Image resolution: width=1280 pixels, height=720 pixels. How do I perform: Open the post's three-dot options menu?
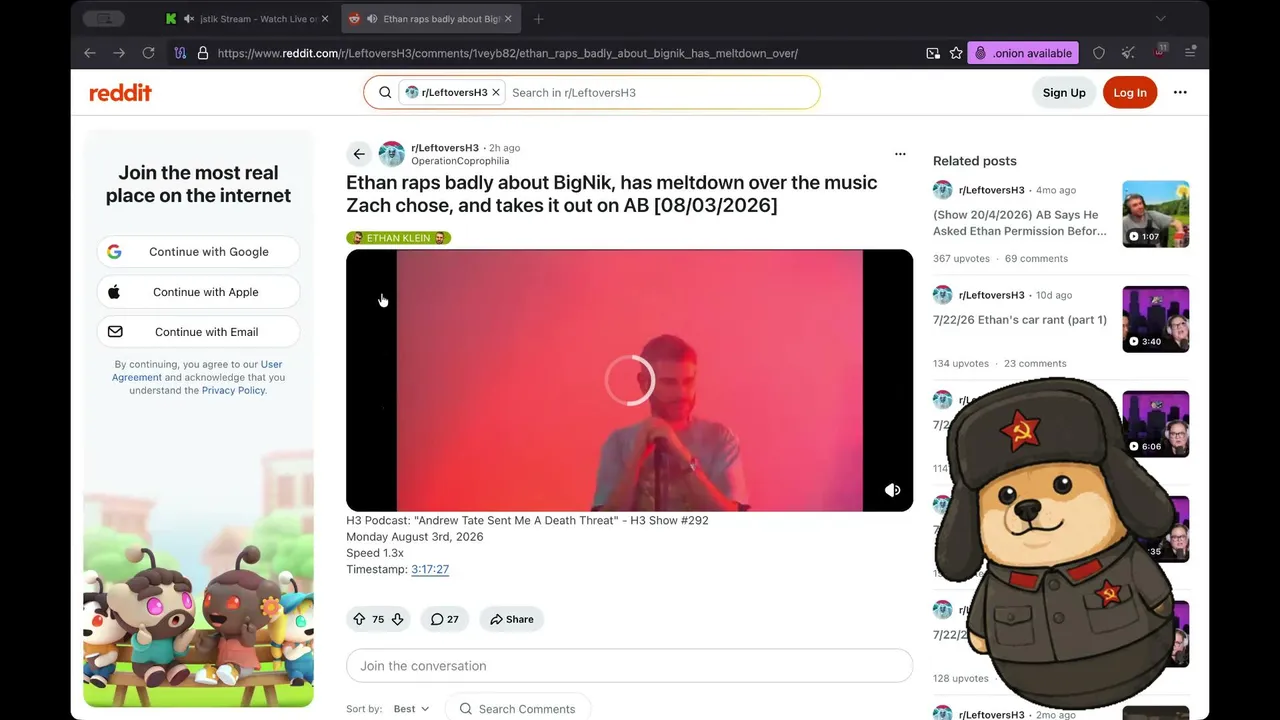click(900, 154)
